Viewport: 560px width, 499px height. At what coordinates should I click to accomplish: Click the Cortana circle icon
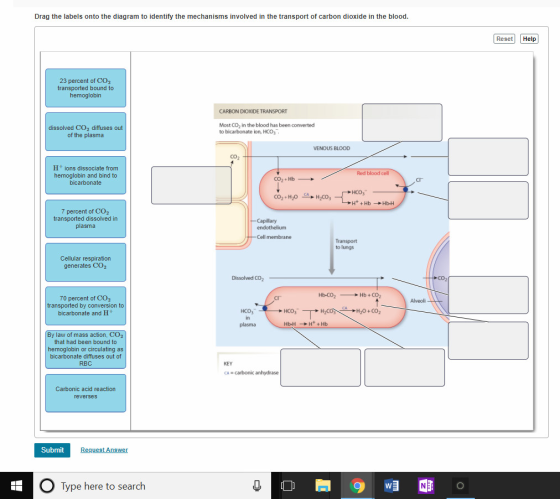point(47,486)
